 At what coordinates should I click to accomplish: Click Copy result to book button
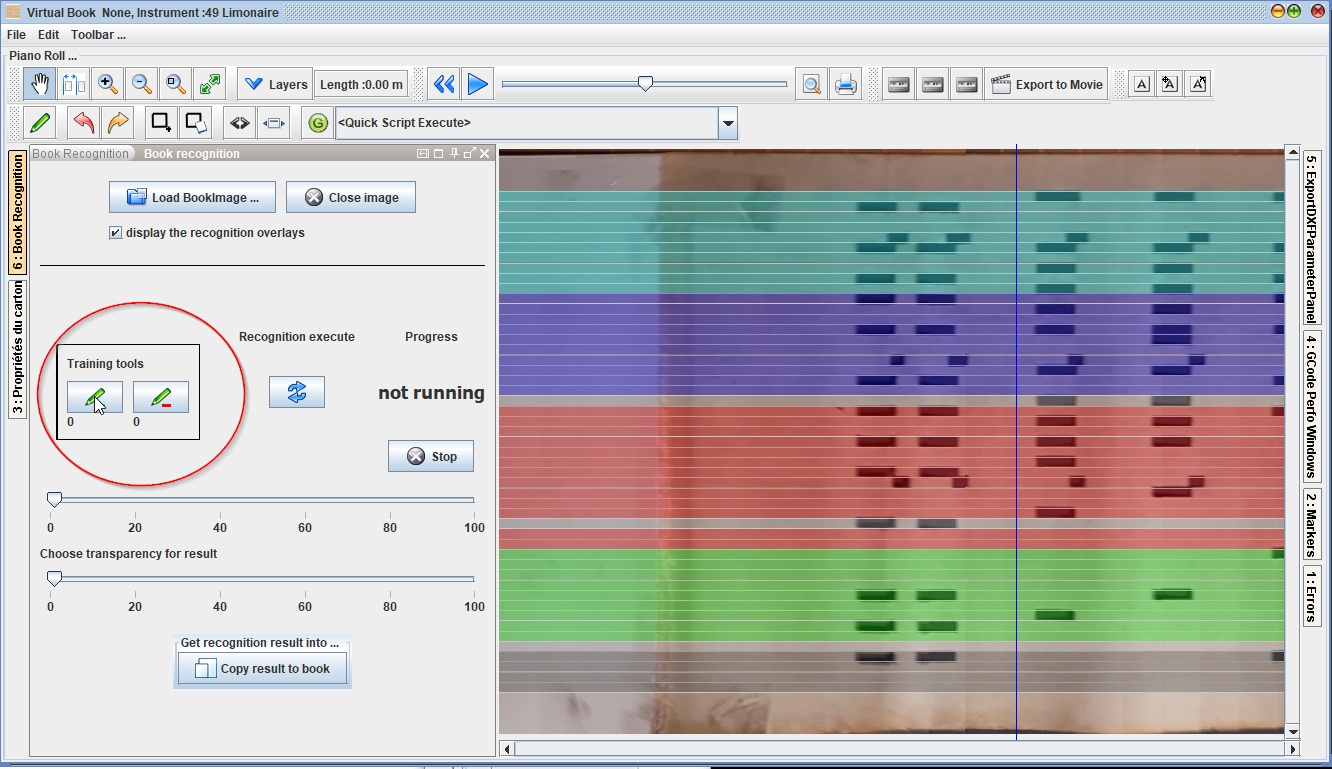tap(262, 669)
